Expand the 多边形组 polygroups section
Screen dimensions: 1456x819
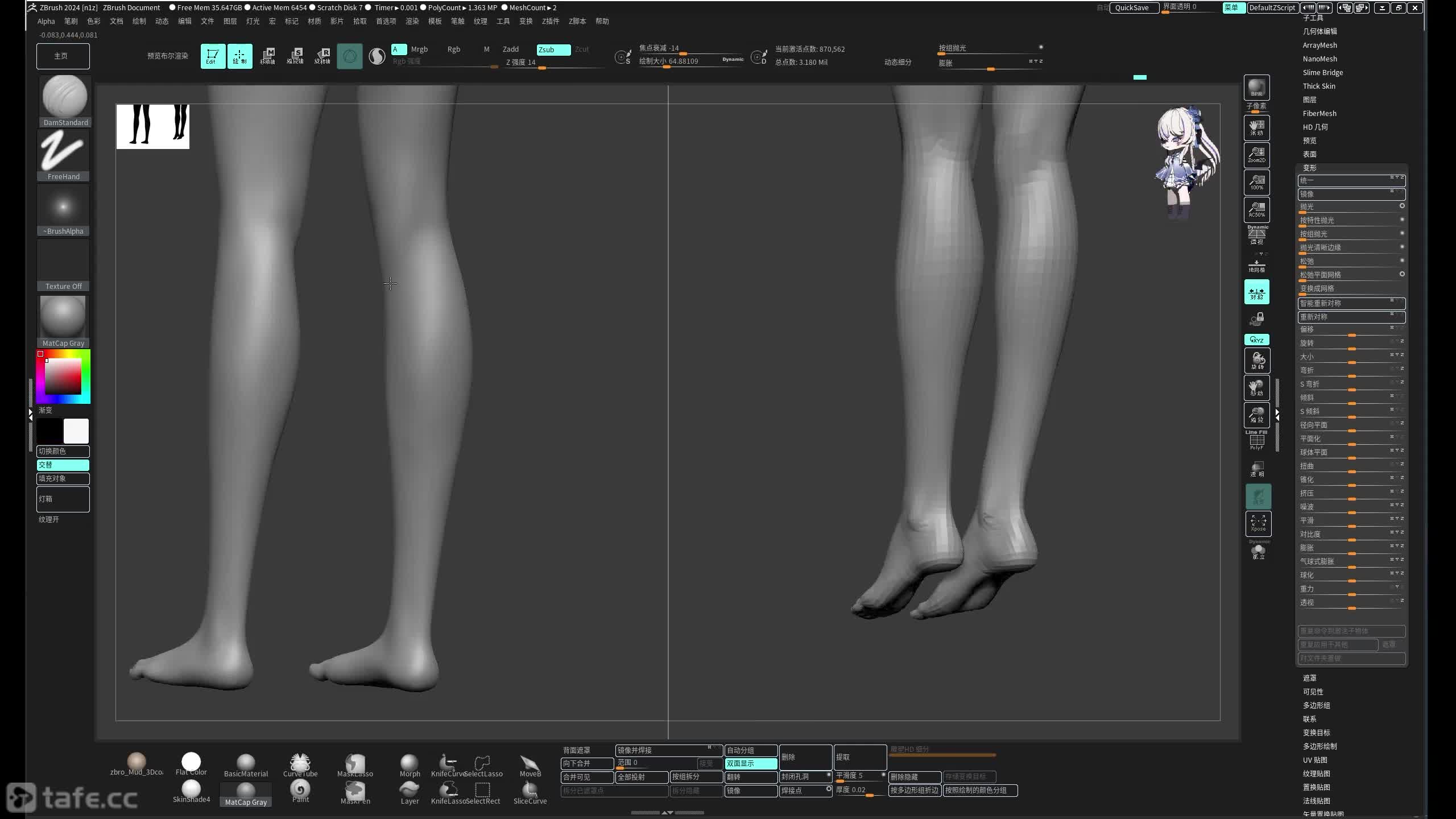[x=1317, y=705]
